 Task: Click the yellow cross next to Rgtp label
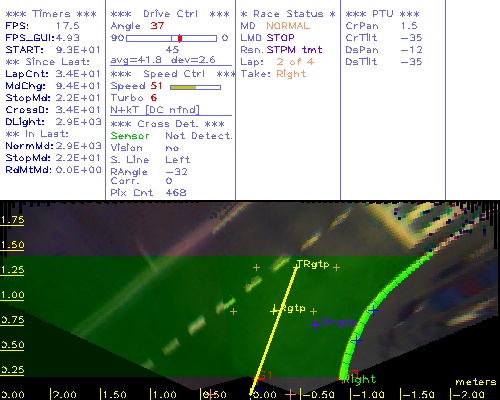pos(274,311)
